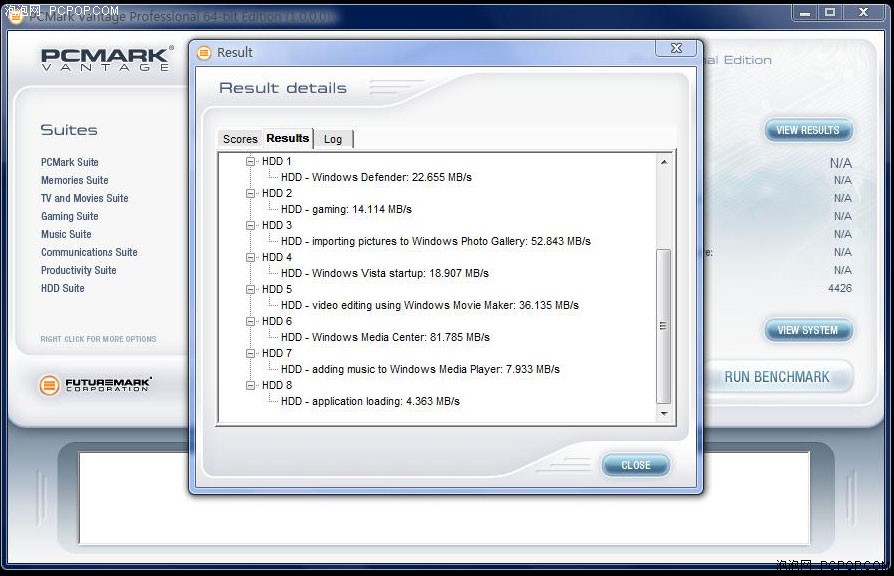894x576 pixels.
Task: Start the test with RUN BENCHMARK
Action: [x=777, y=377]
